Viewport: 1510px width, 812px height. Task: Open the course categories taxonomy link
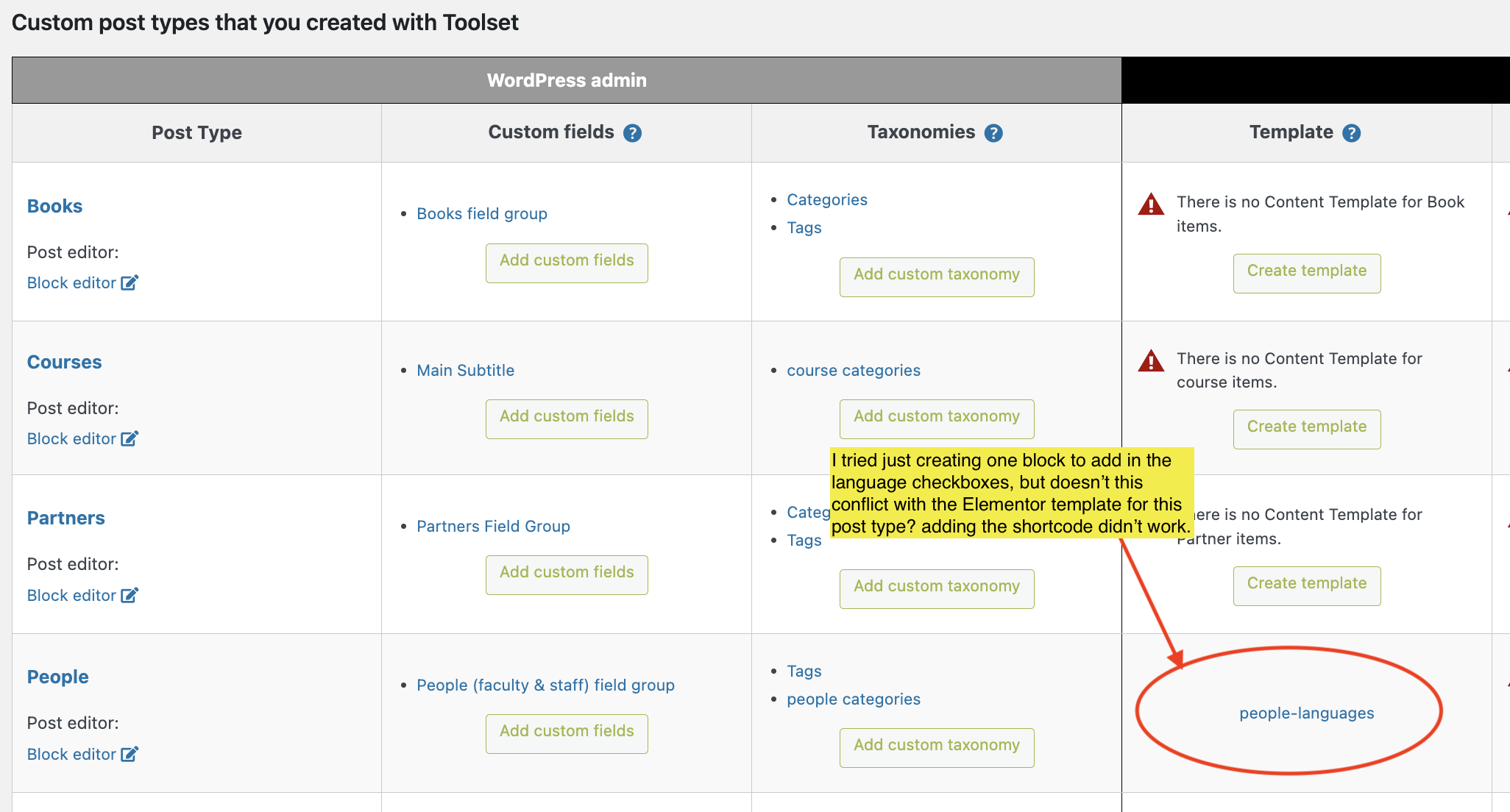(x=854, y=370)
